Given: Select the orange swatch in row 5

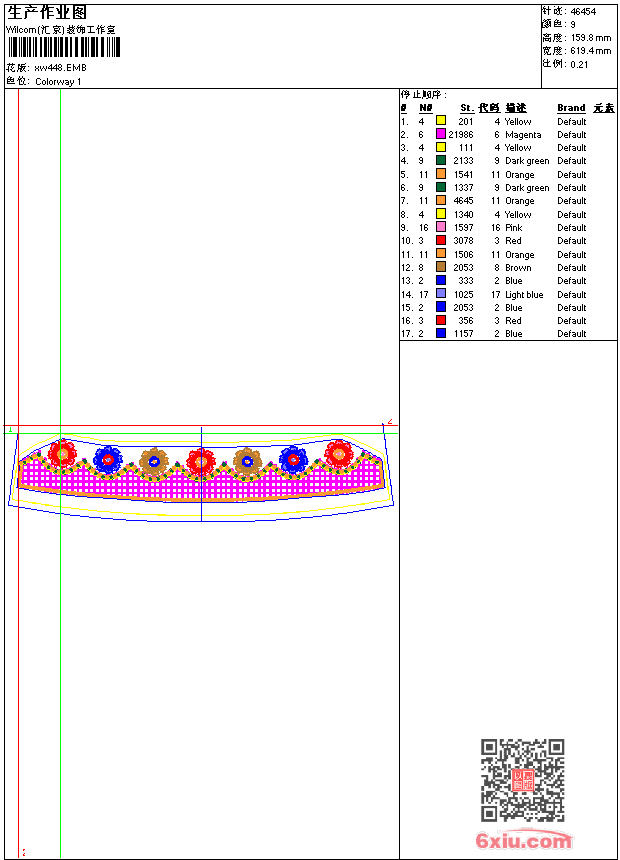Looking at the screenshot, I should coord(441,174).
